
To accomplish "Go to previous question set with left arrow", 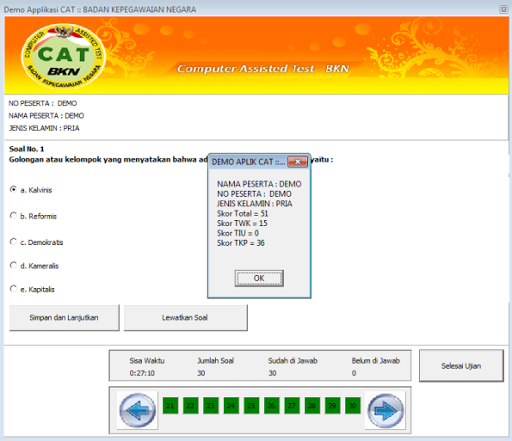I will (x=137, y=410).
